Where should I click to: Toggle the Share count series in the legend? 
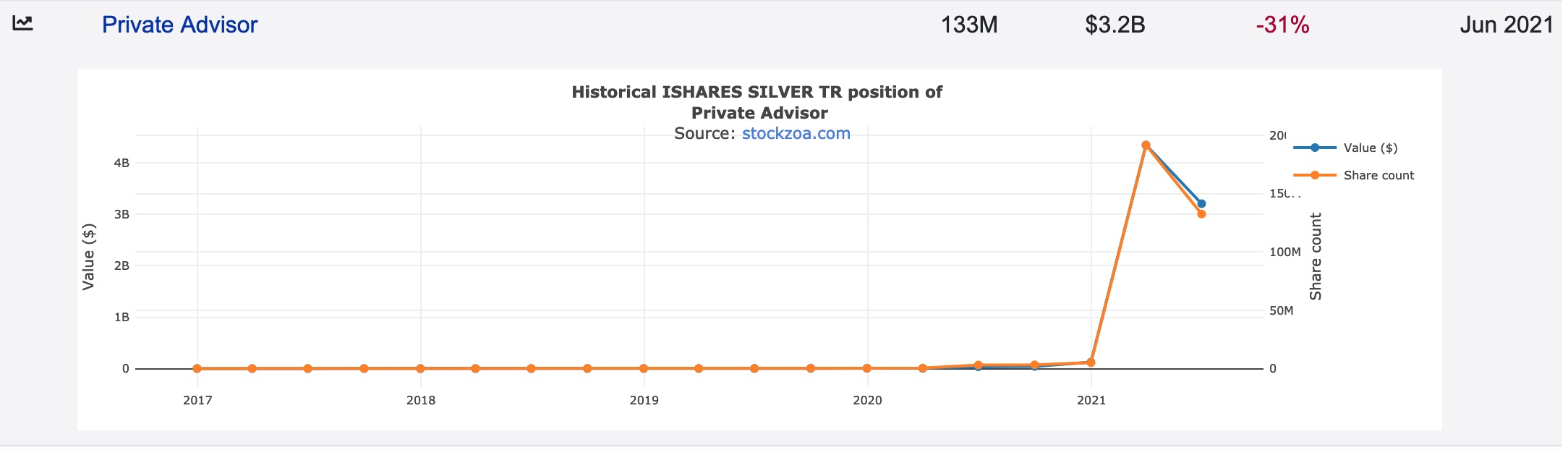point(1353,175)
